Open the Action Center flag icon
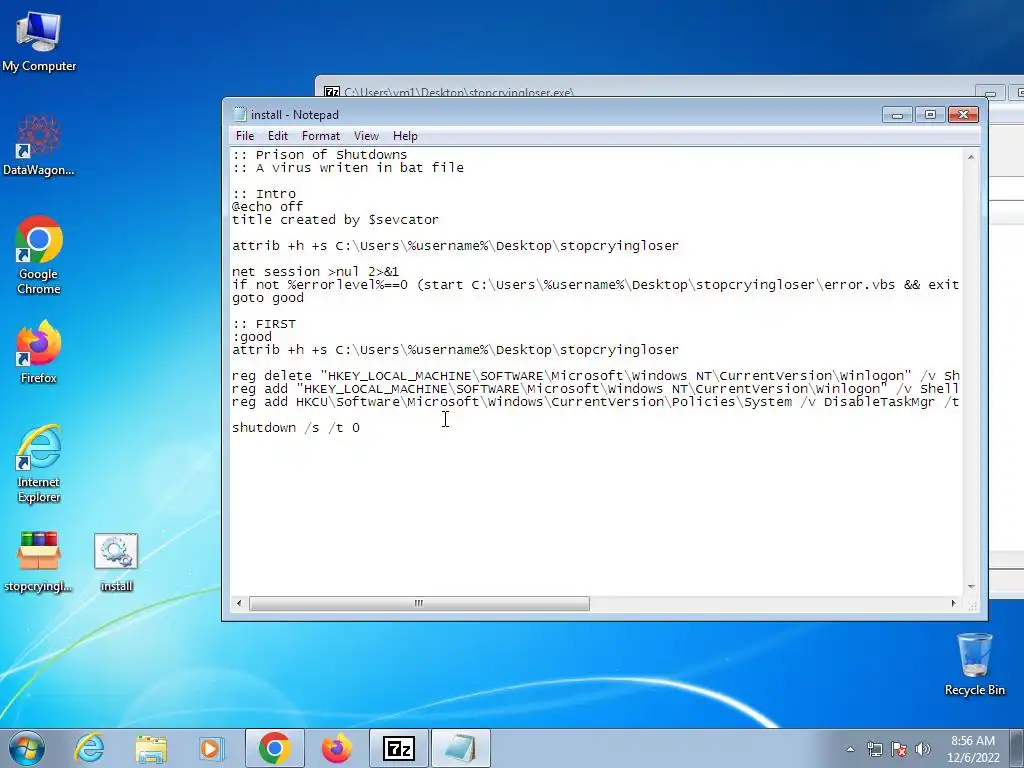This screenshot has height=768, width=1024. [899, 749]
